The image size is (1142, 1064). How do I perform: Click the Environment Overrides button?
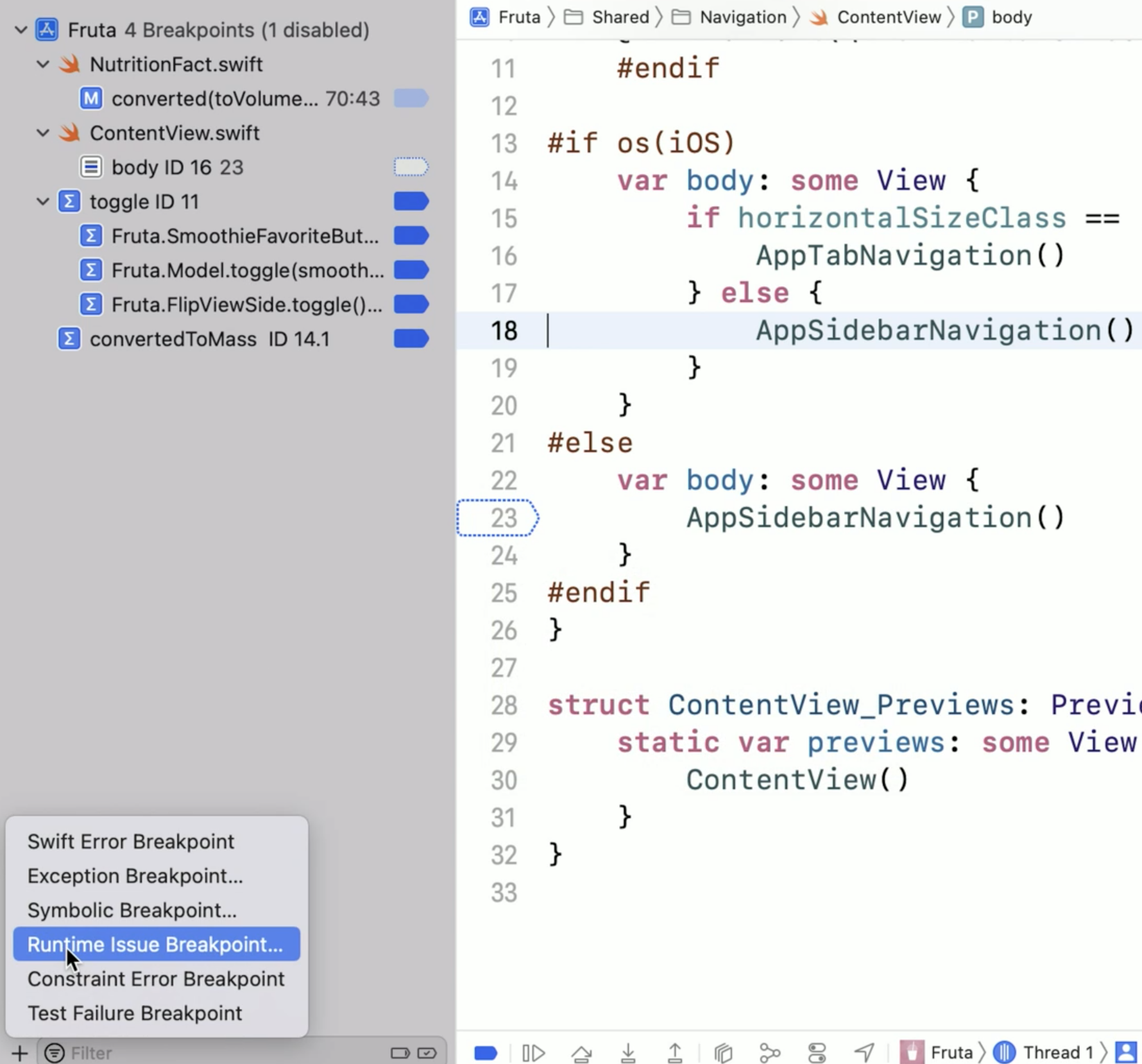coord(817,1053)
